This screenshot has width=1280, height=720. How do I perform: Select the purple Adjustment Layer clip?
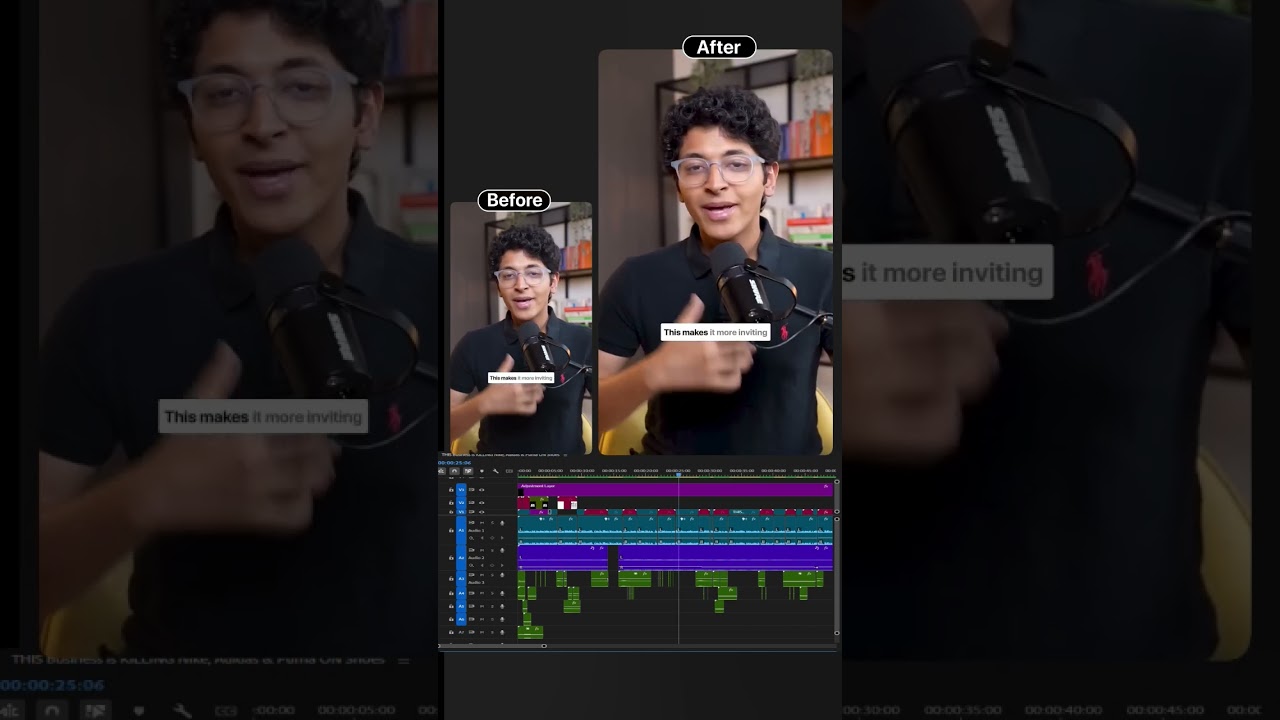pos(675,490)
